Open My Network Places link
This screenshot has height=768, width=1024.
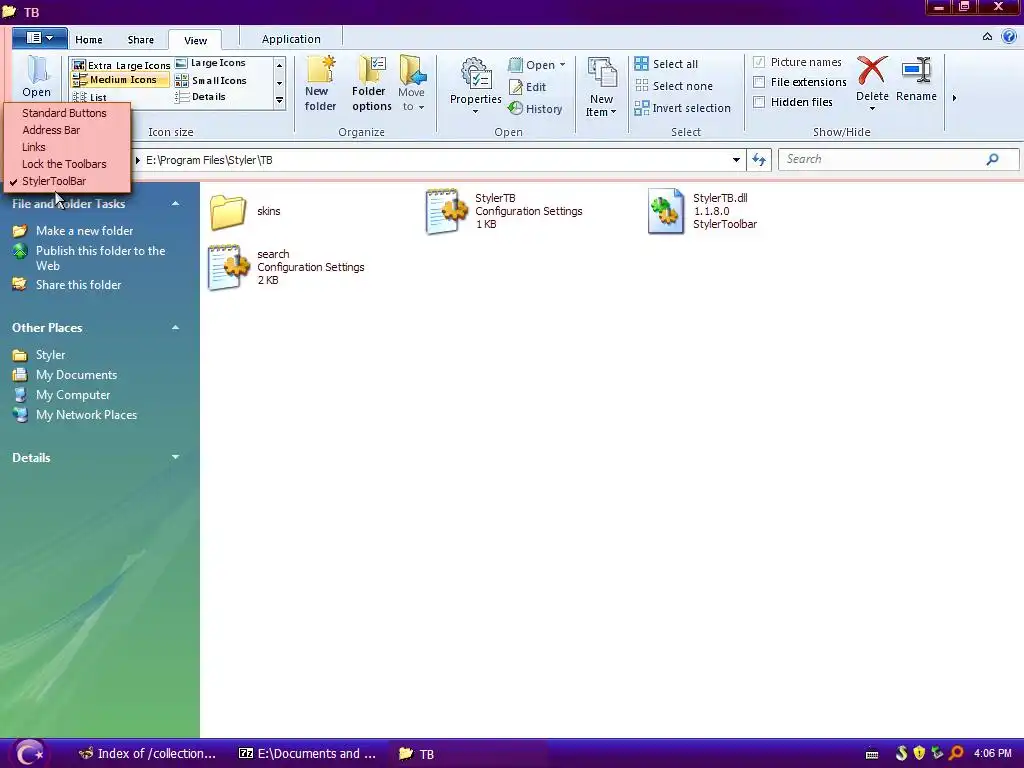86,415
